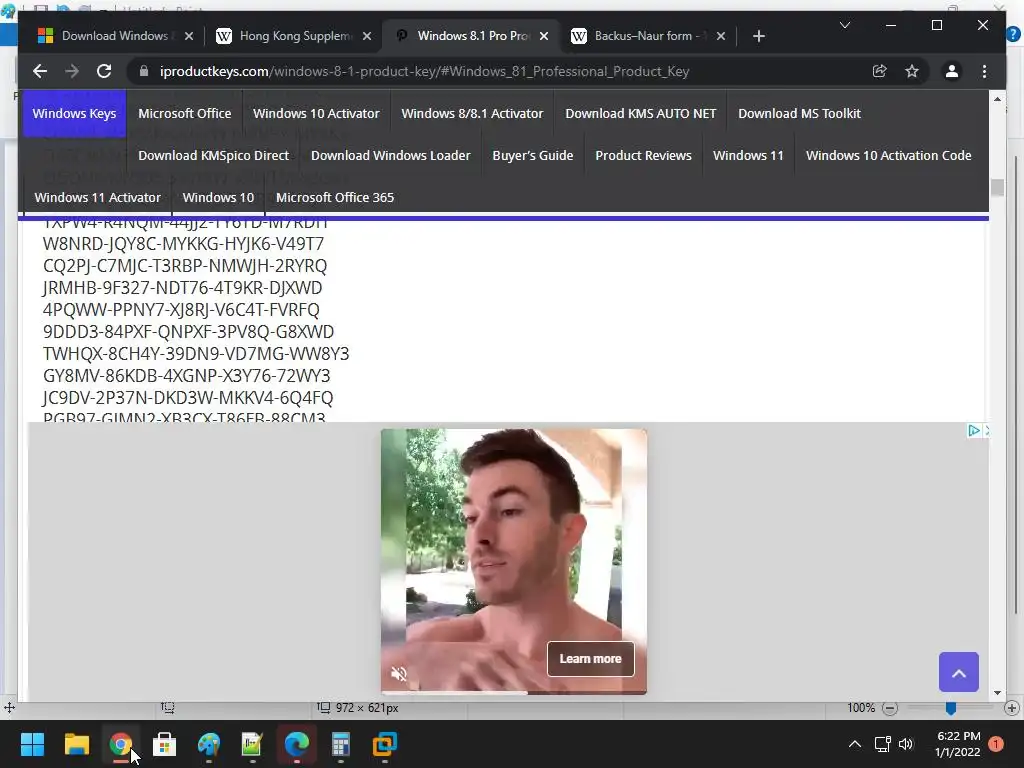The width and height of the screenshot is (1024, 768).
Task: Unmute the video ad speaker icon
Action: coord(398,673)
